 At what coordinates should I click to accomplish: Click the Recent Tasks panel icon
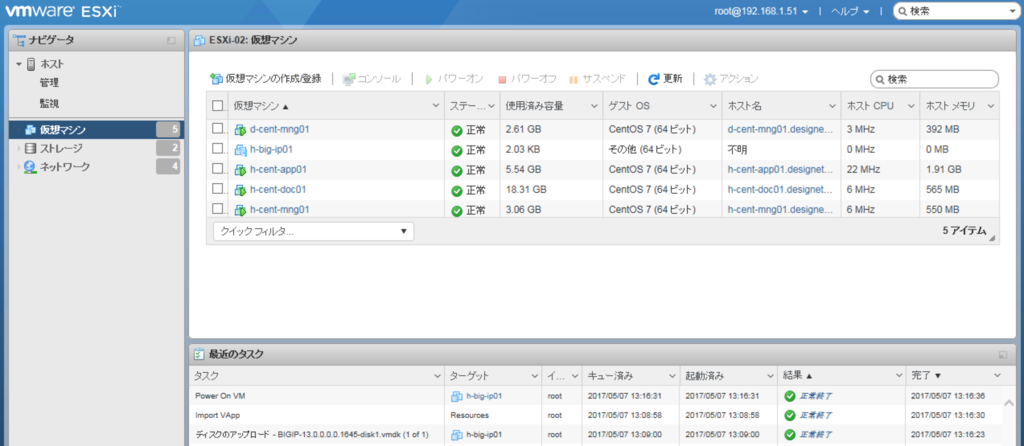click(199, 354)
